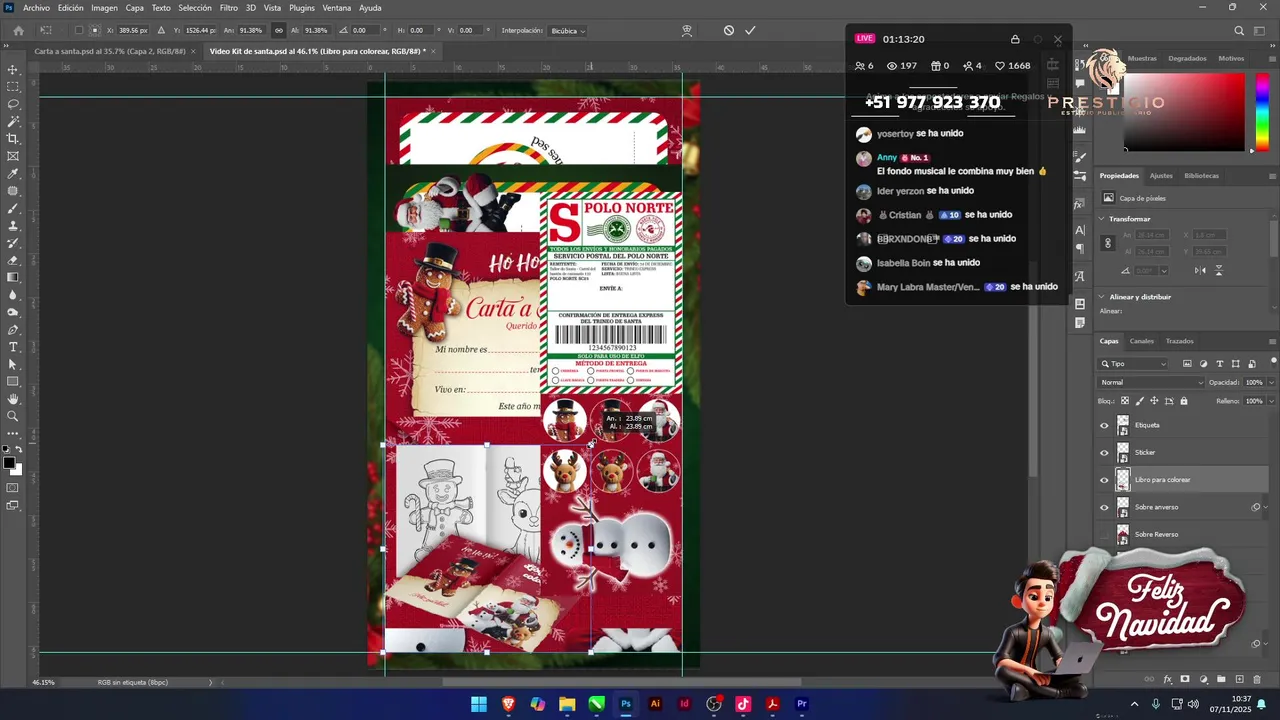The image size is (1280, 720).
Task: Hide the Sobre anverso layer
Action: click(x=1104, y=507)
